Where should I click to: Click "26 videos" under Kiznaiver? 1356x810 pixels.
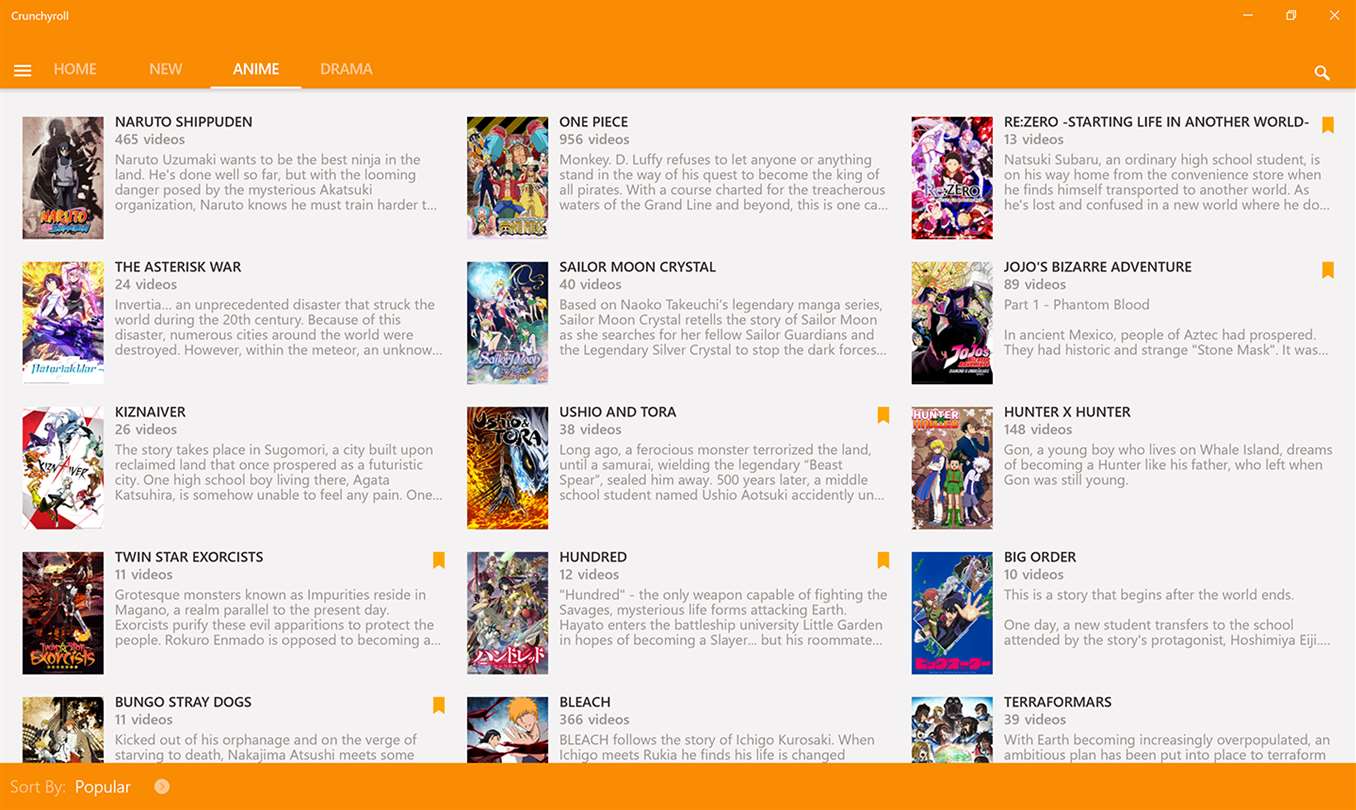pos(145,430)
